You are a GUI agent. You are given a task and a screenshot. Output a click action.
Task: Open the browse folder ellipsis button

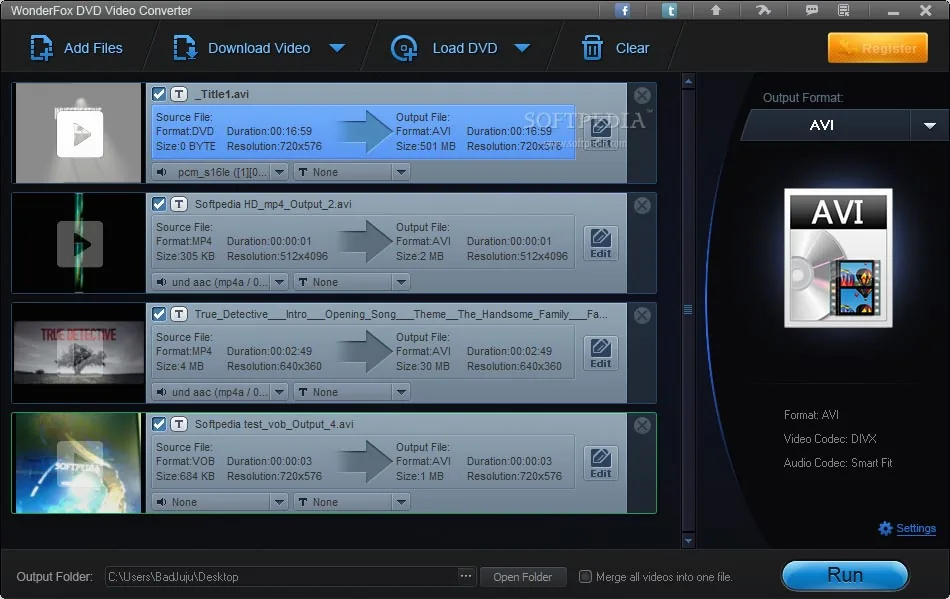point(465,576)
